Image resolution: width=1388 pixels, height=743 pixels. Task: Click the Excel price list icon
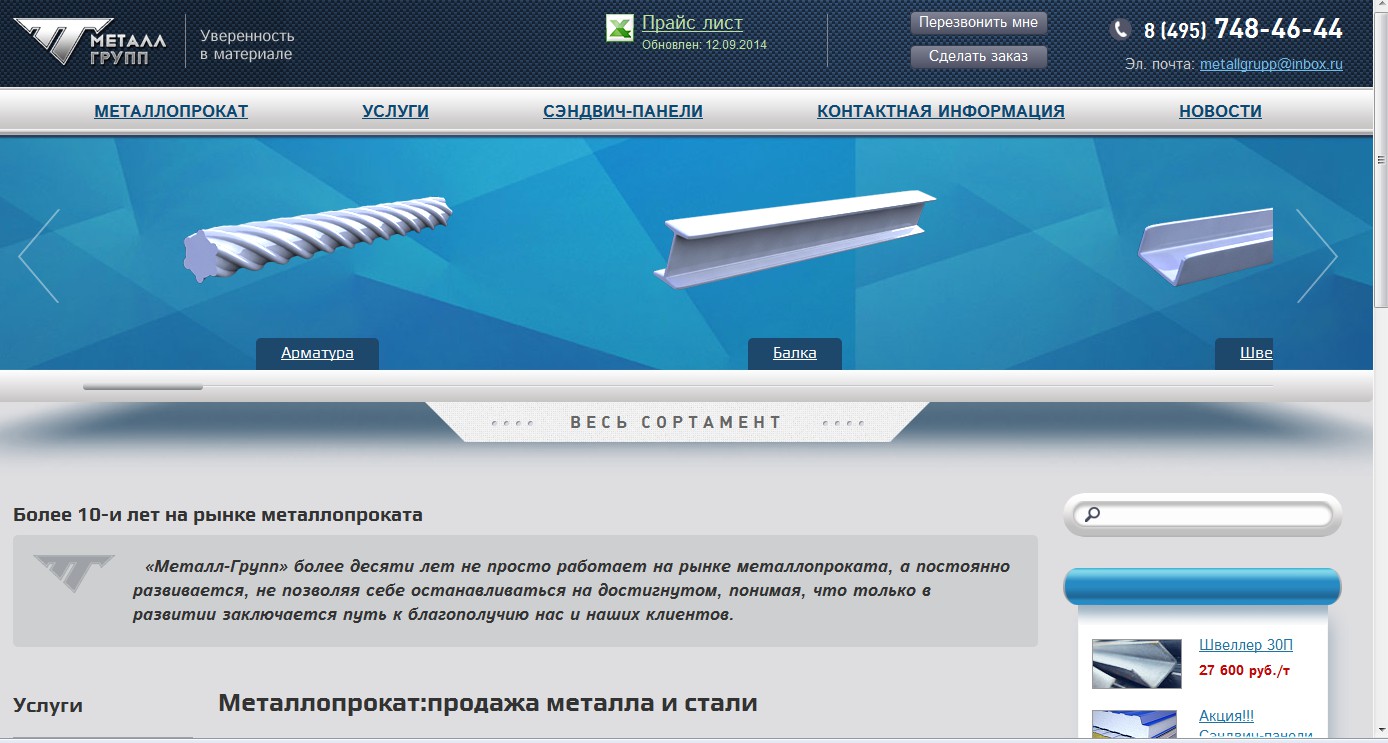point(620,28)
